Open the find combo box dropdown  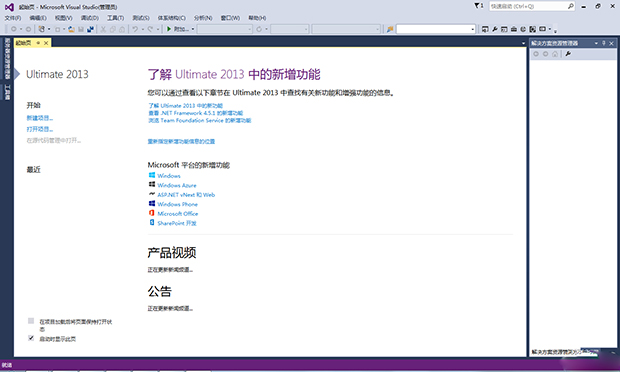pyautogui.click(x=473, y=29)
